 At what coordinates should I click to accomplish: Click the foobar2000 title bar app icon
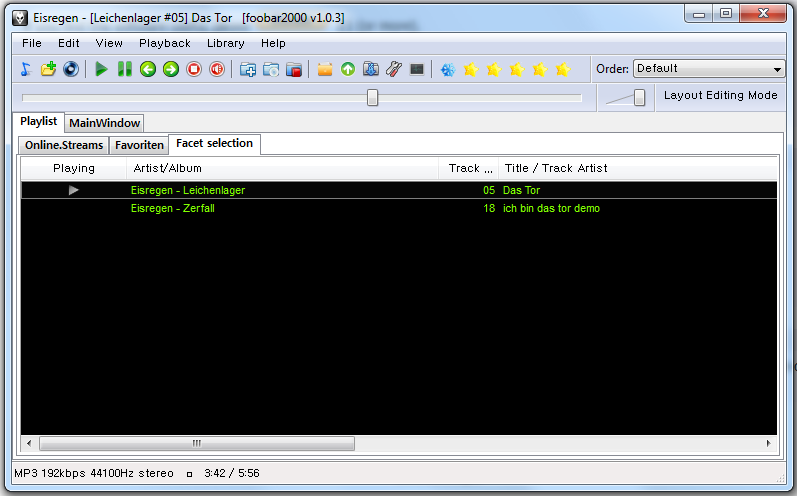point(20,18)
